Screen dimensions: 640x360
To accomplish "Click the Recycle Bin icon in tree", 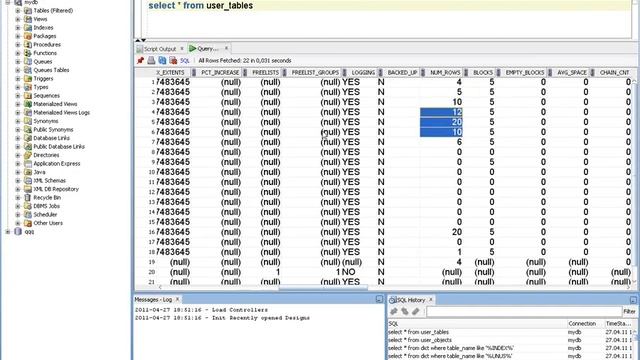I will (28, 198).
